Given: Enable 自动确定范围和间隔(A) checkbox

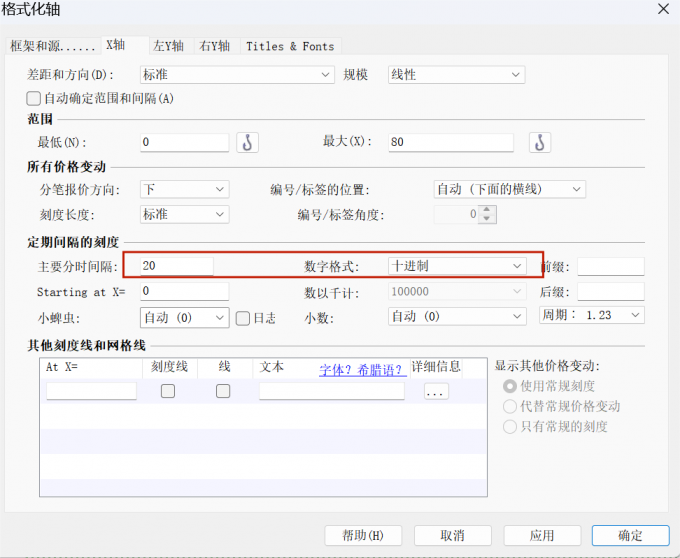Looking at the screenshot, I should 34,98.
